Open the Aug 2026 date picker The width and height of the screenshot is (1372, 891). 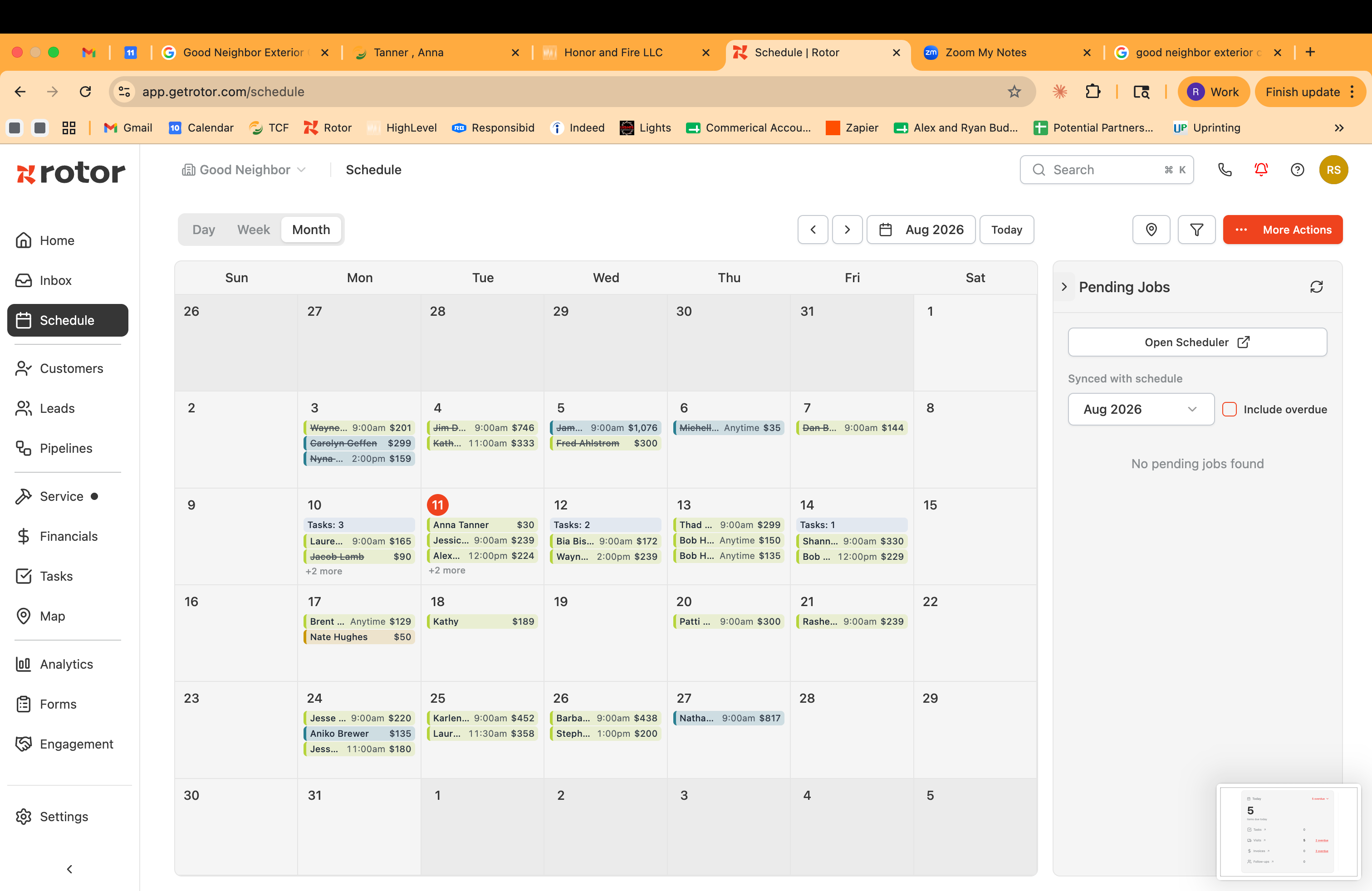pos(921,230)
